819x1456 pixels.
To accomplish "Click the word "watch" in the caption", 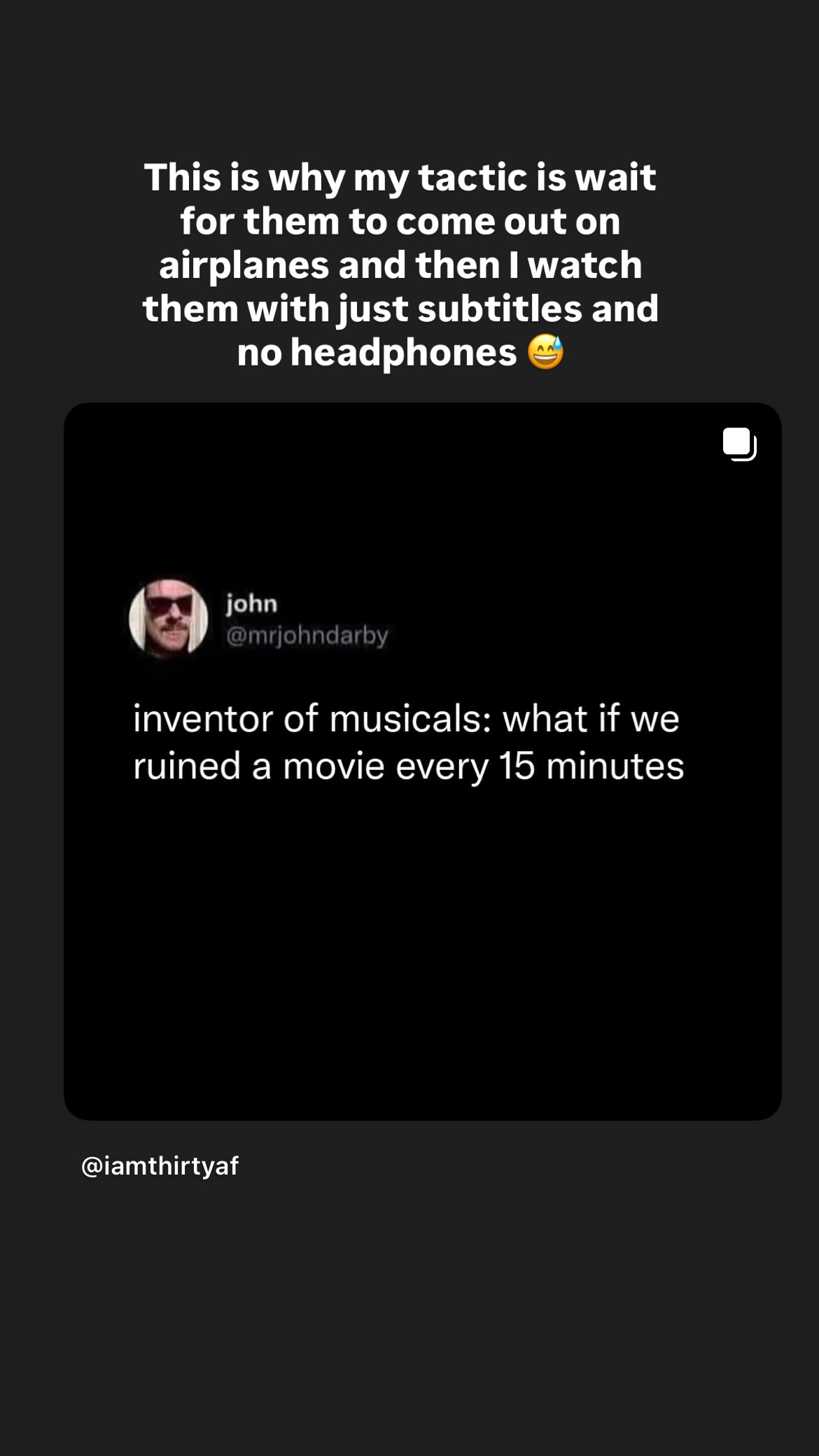I will tap(584, 265).
